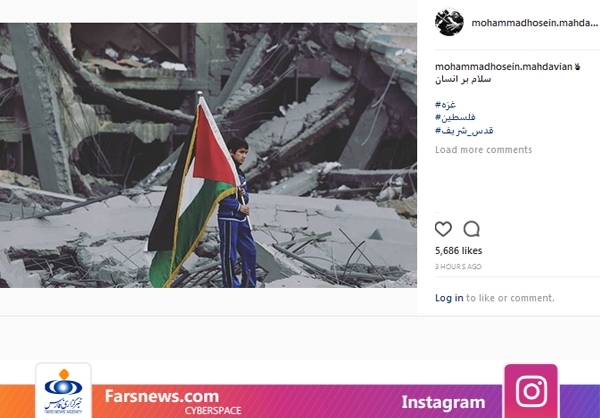This screenshot has height=418, width=600.
Task: View the 5,686 likes list
Action: click(458, 251)
